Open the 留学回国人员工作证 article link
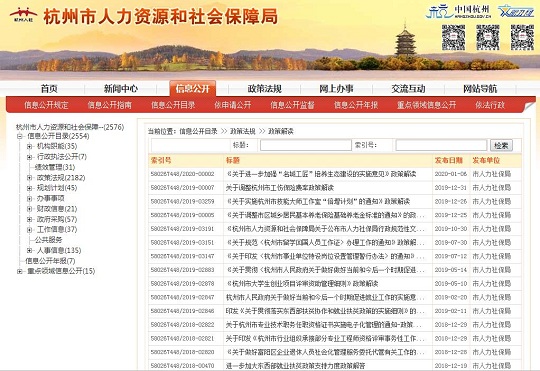Screen dimensions: 540x371 point(325,243)
